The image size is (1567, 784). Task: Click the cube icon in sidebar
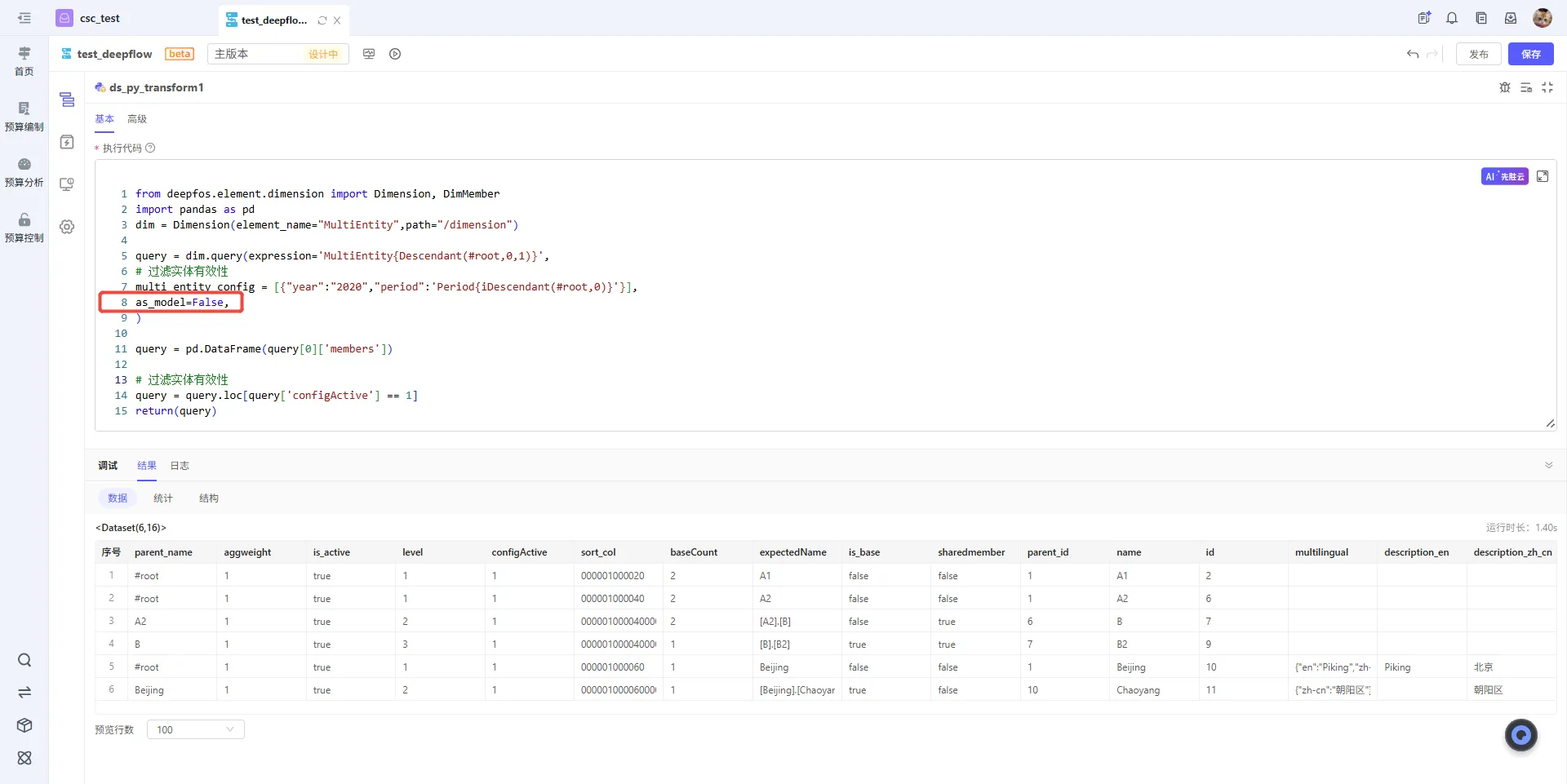click(24, 725)
